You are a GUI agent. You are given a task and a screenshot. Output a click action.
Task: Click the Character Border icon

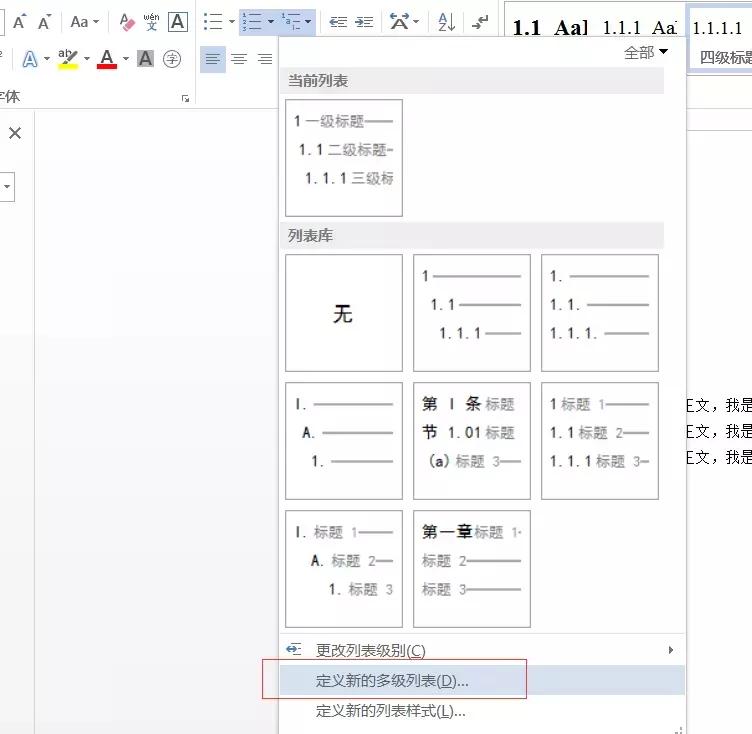click(x=177, y=22)
